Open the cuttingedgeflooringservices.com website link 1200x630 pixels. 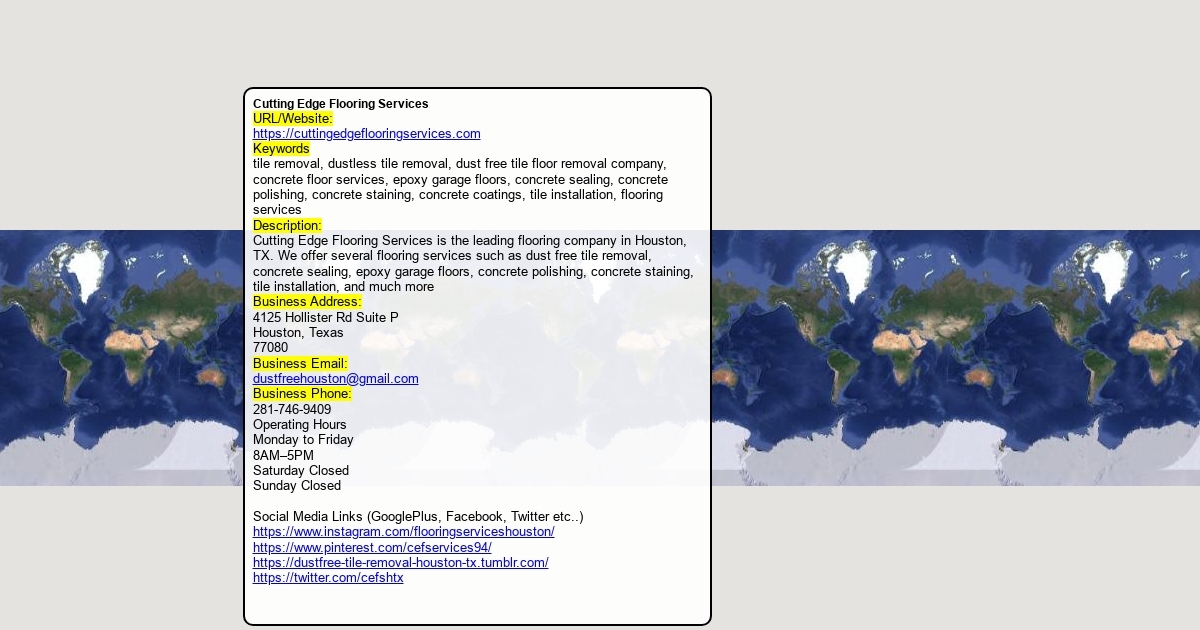[x=366, y=134]
